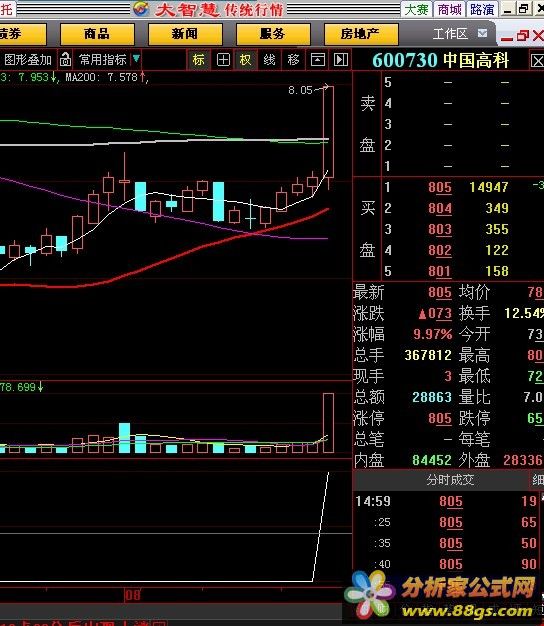Toggle the 权 ex-rights adjustment button
This screenshot has height=626, width=544.
[x=245, y=60]
